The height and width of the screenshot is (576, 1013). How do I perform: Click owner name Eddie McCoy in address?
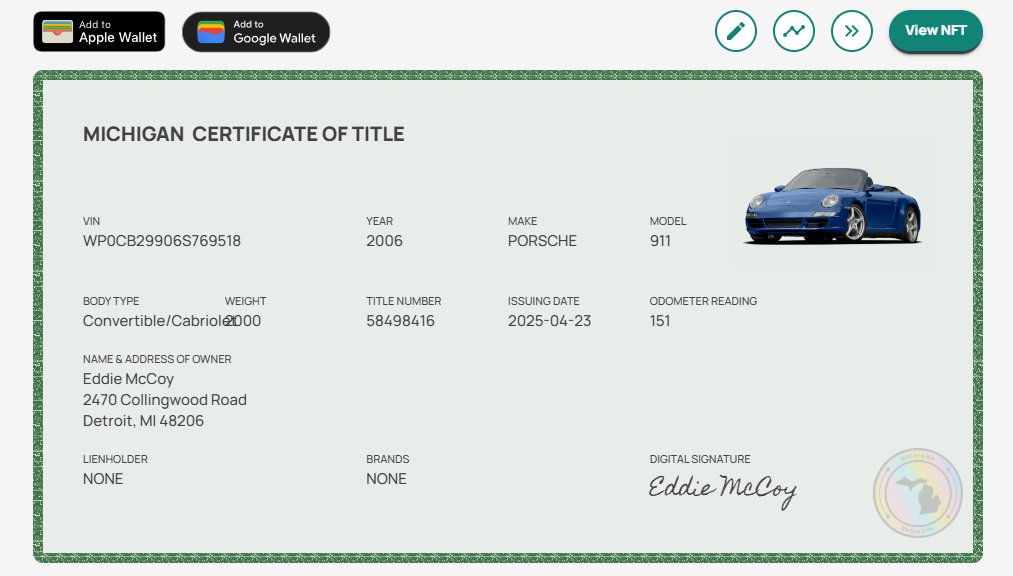click(x=128, y=379)
